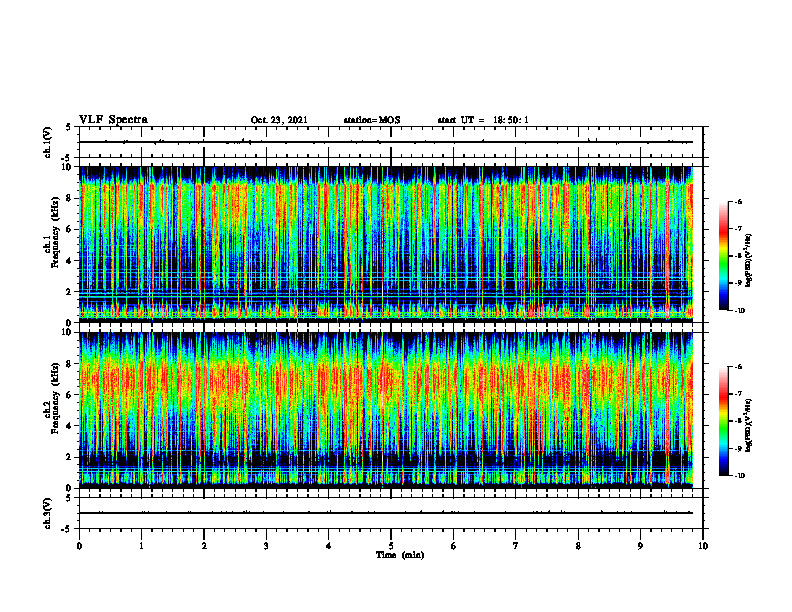This screenshot has width=792, height=612.
Task: Click the "ch.1(V)" axis label
Action: (x=48, y=142)
